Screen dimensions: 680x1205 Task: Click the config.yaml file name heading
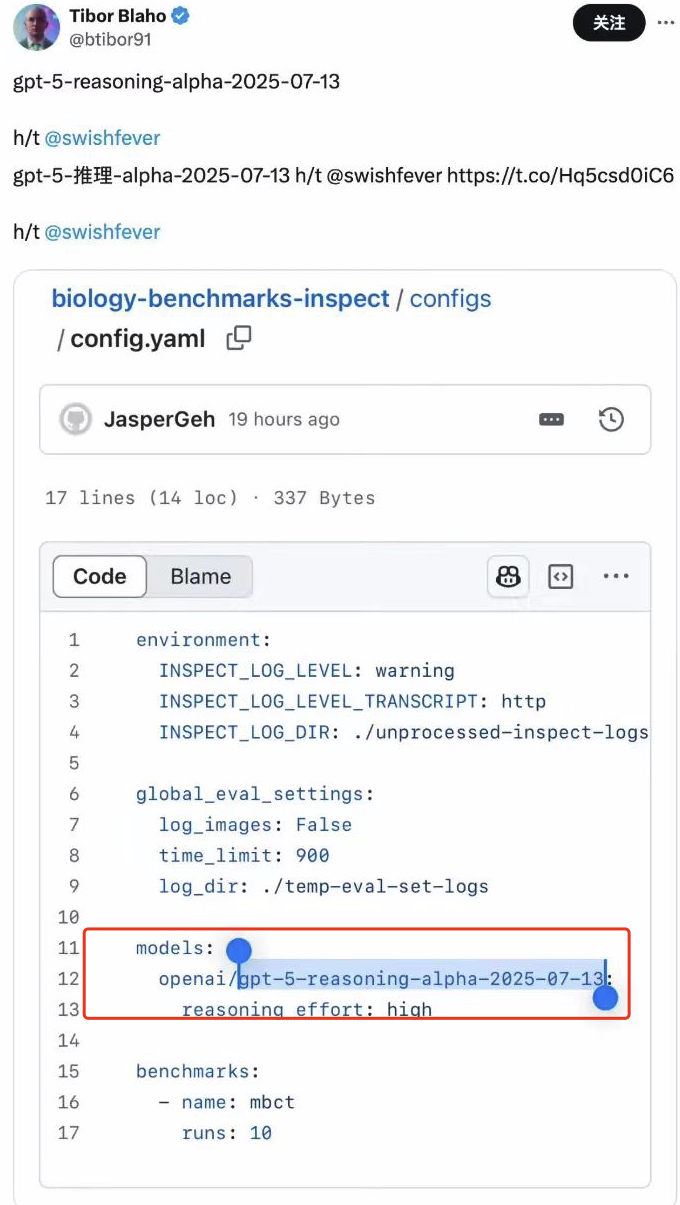pos(137,339)
